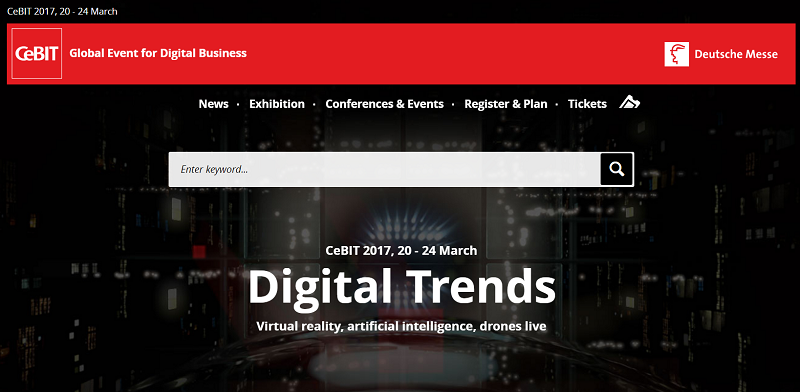Click the Deutsche Messe head-profile logo icon

tap(677, 54)
